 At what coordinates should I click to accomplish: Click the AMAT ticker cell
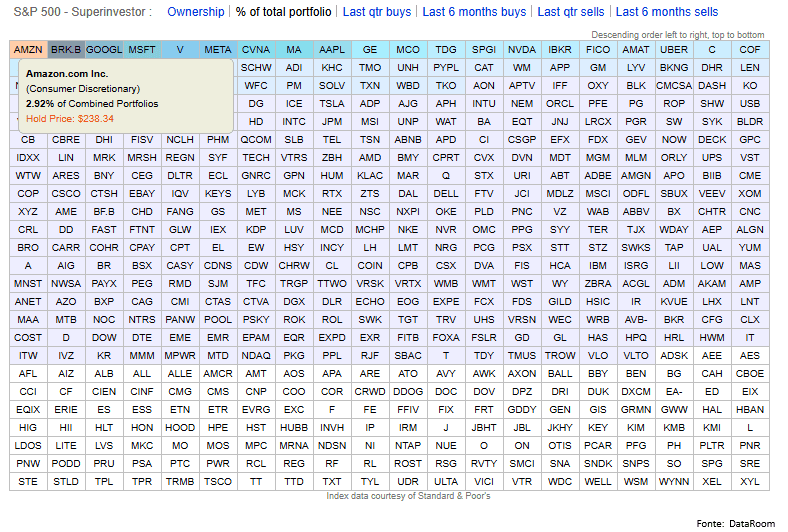pyautogui.click(x=636, y=50)
